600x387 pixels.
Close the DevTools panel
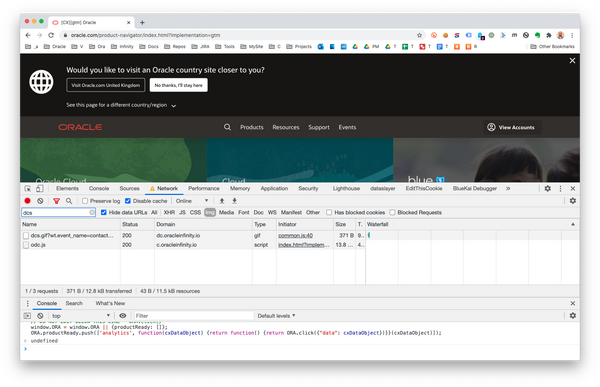click(572, 189)
